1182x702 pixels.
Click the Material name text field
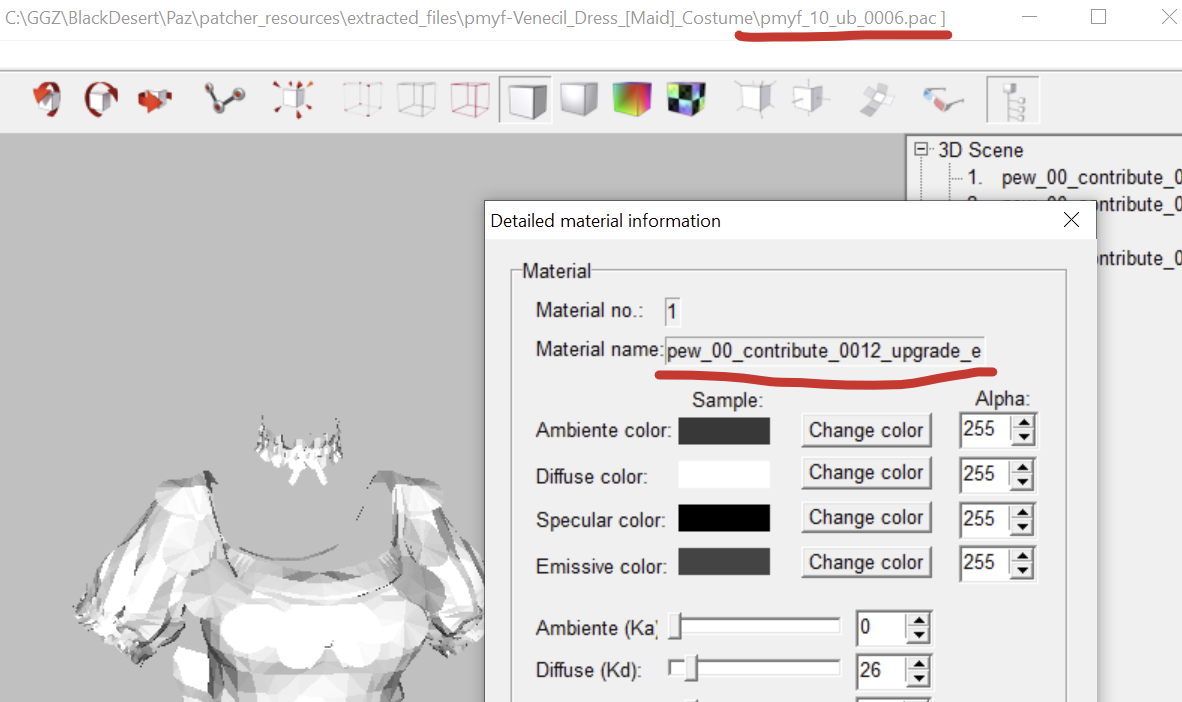[824, 351]
